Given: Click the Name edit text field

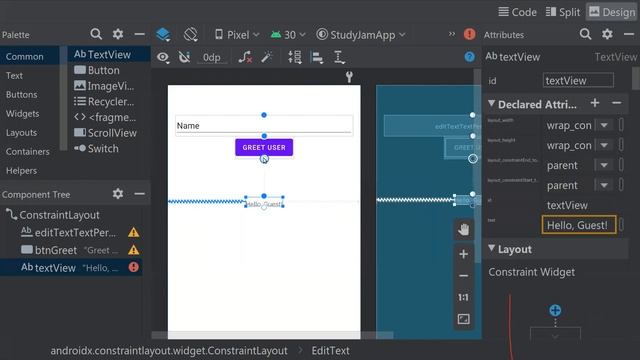Looking at the screenshot, I should 264,126.
